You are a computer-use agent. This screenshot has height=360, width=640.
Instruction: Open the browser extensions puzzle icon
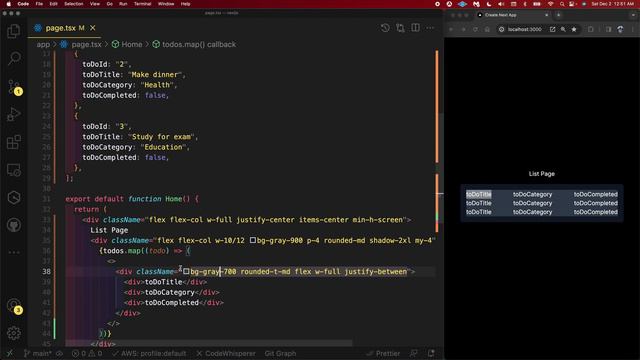(x=591, y=29)
